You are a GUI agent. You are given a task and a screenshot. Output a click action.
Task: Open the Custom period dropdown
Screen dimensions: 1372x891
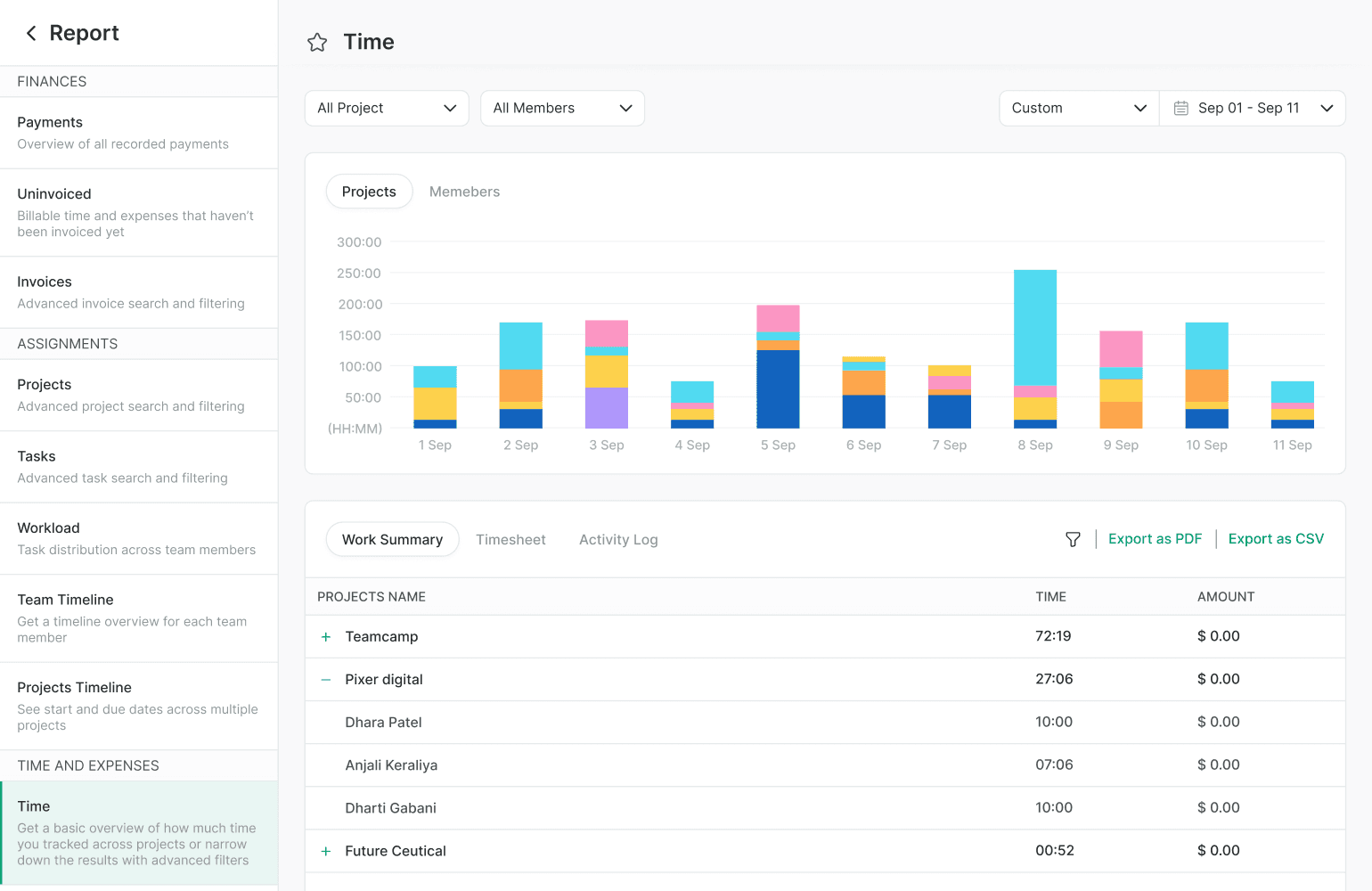tap(1078, 108)
